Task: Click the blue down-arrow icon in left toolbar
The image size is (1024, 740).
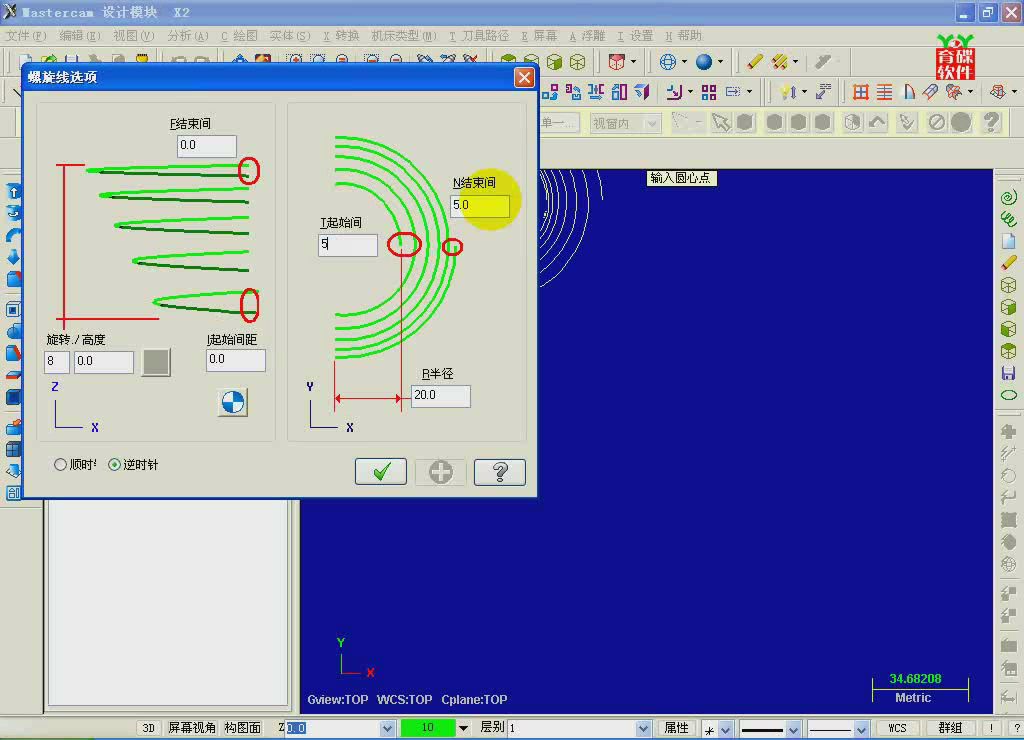Action: click(x=13, y=257)
